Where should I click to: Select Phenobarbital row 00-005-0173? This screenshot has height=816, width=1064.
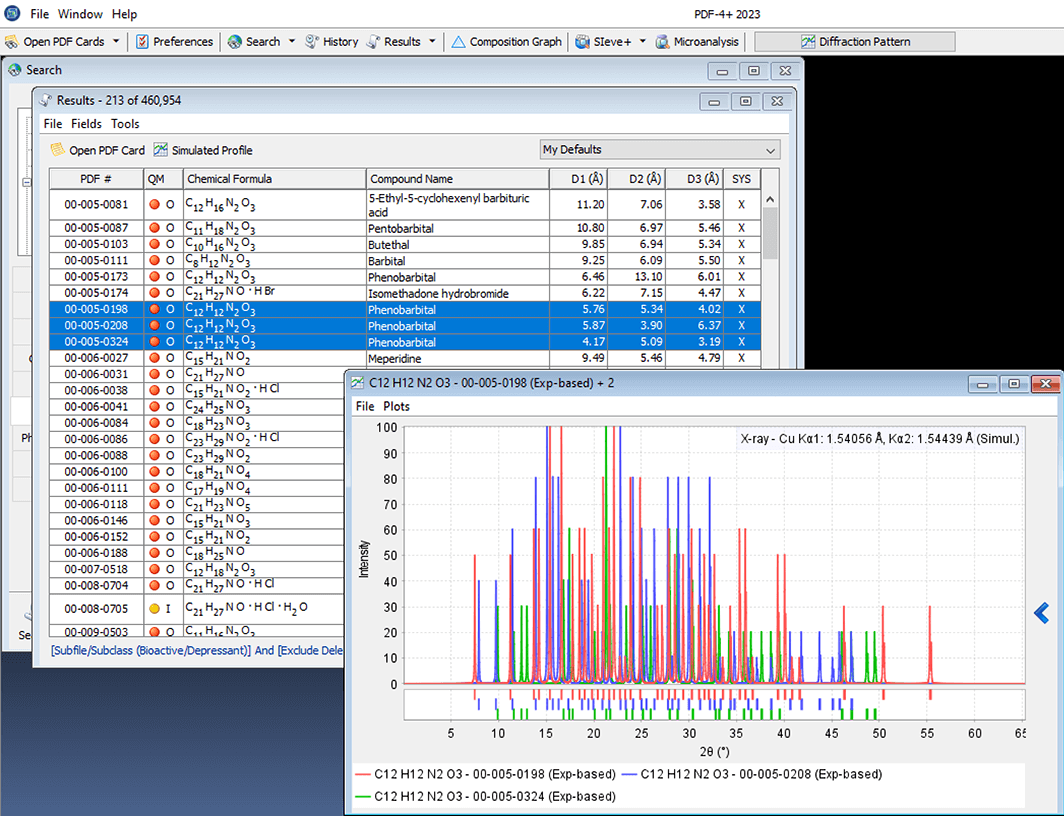(x=405, y=277)
